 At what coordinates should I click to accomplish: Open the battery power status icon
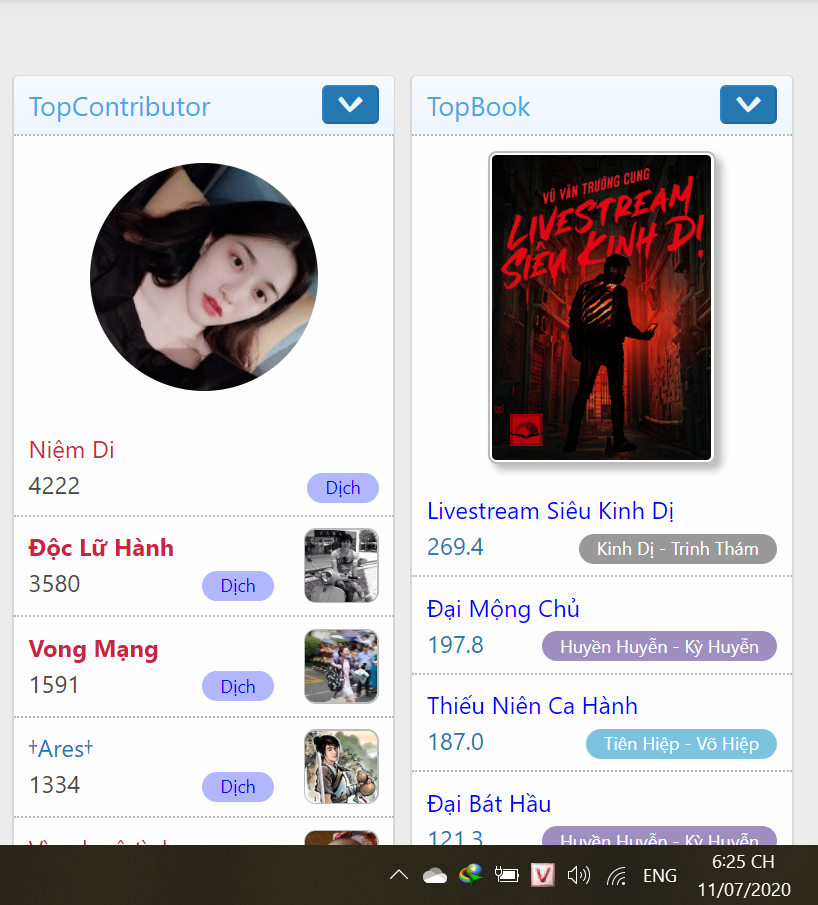506,876
